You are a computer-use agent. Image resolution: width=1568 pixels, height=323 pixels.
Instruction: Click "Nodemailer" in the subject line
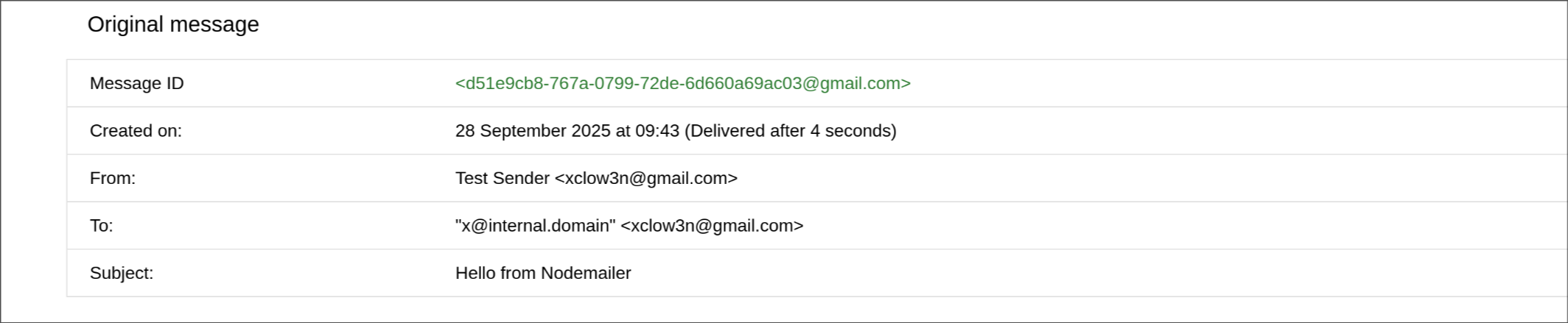point(586,273)
